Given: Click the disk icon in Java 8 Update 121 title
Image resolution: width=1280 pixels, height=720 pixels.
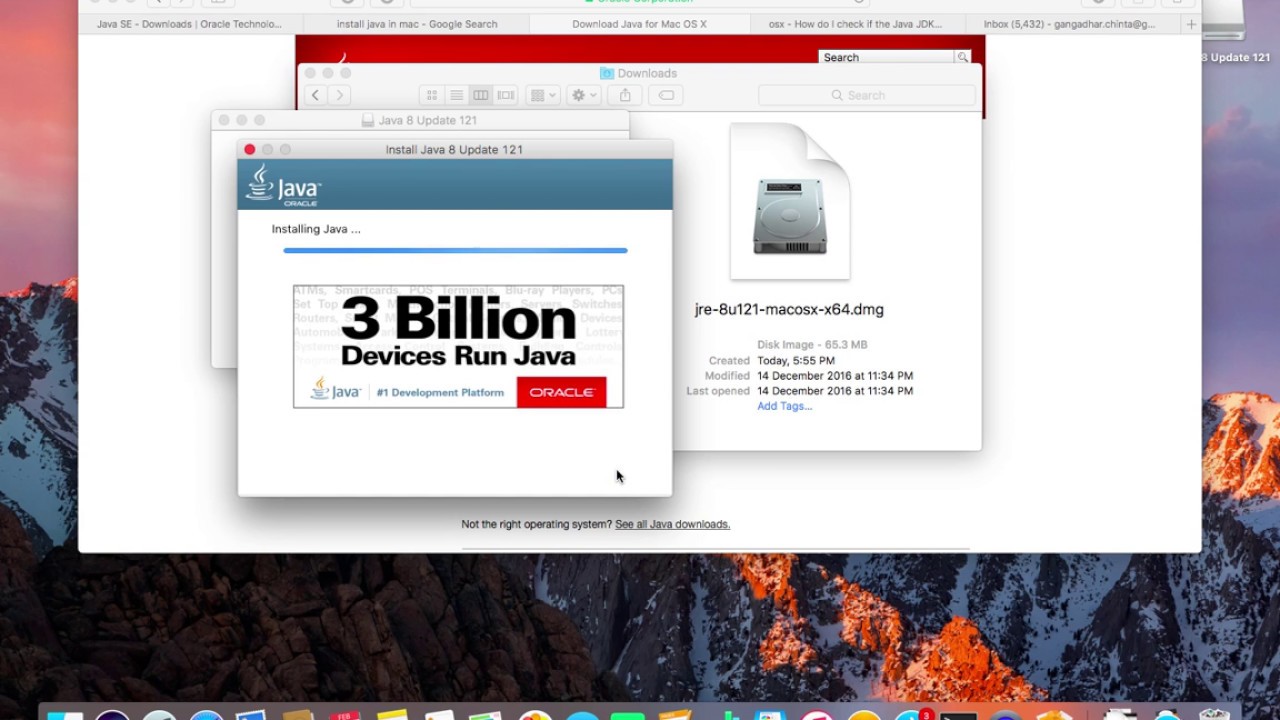Looking at the screenshot, I should (x=368, y=120).
